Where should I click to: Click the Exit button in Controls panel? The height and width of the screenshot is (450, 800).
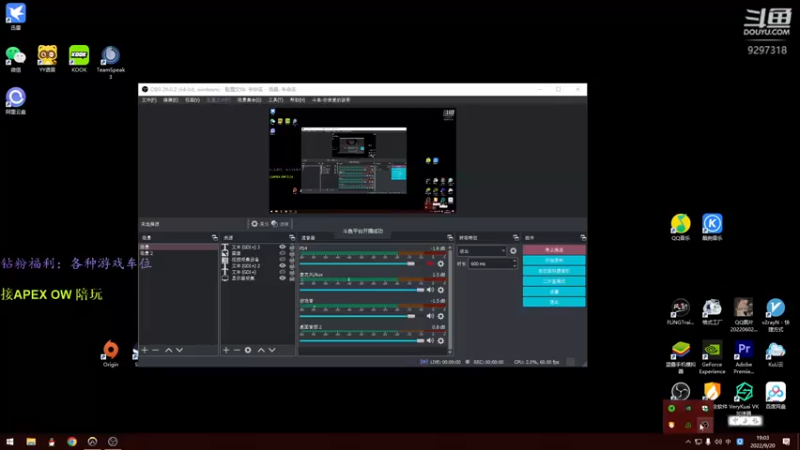click(x=554, y=302)
